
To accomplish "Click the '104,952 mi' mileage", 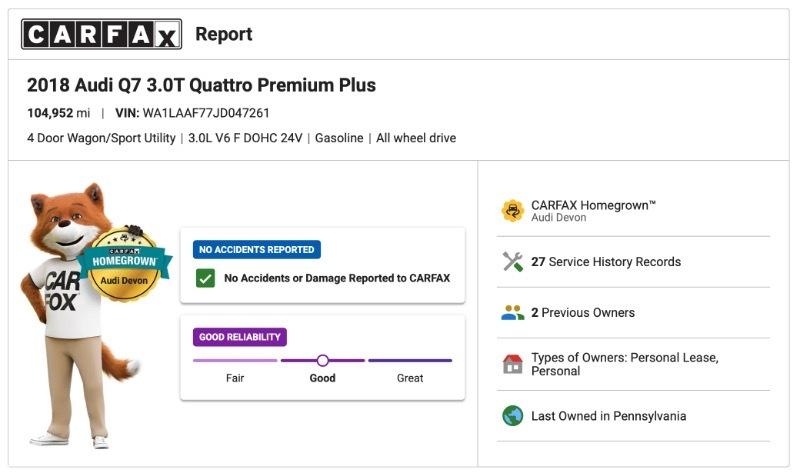I will (x=59, y=113).
